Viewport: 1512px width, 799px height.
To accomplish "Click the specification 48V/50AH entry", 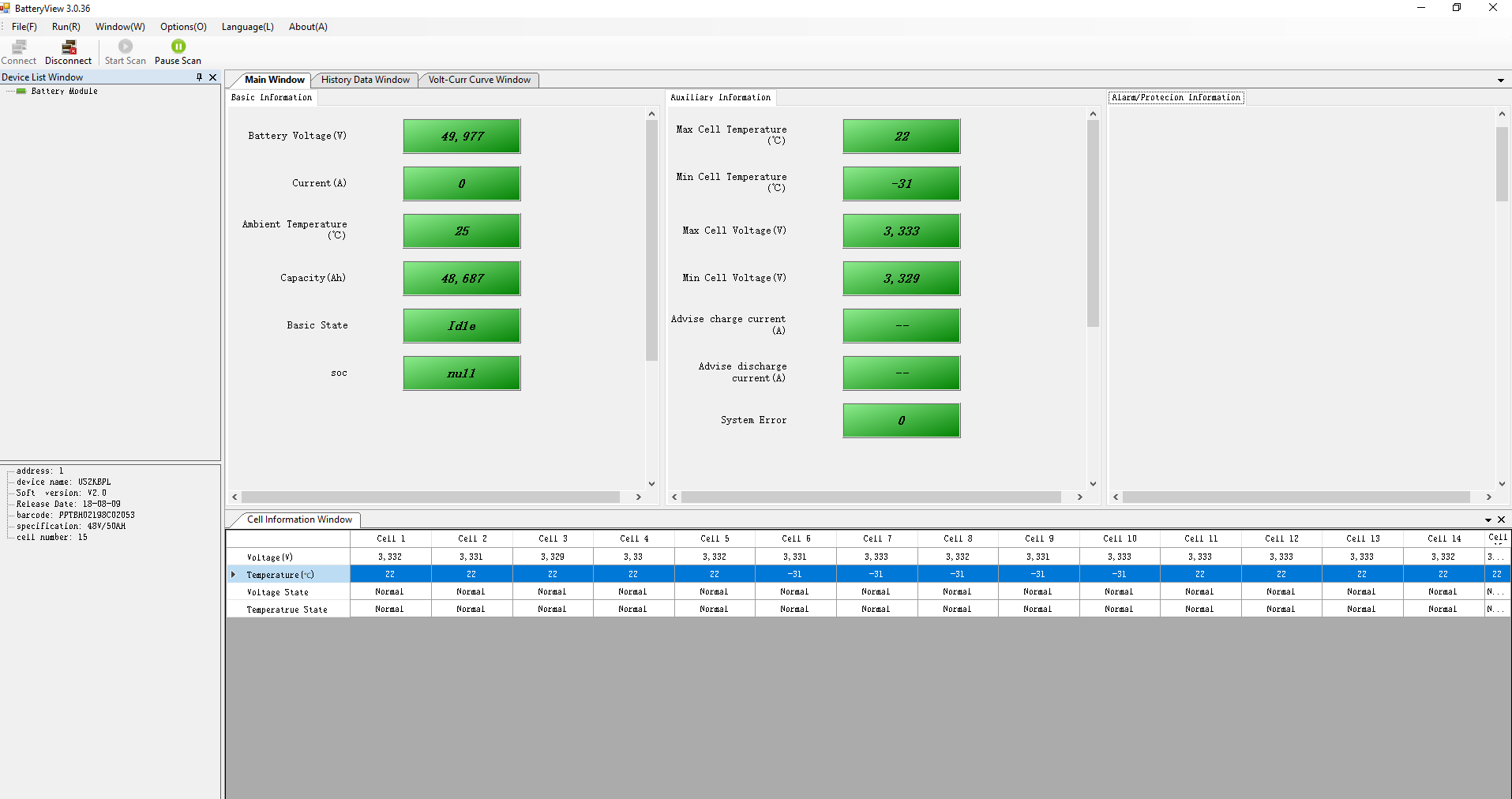I will tap(71, 527).
